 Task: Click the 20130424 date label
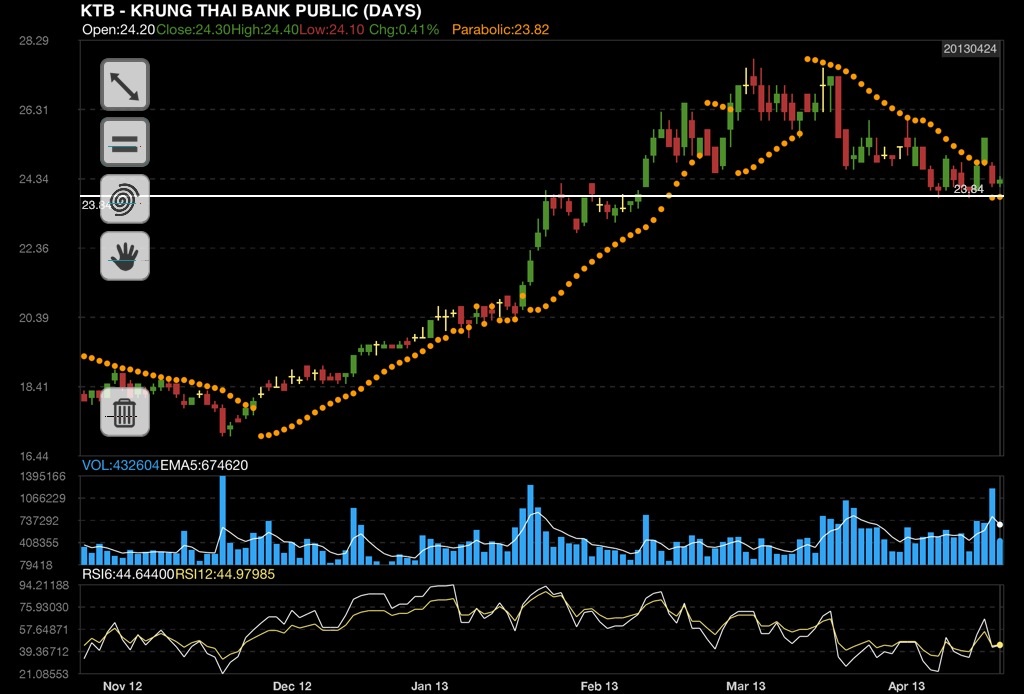(970, 49)
